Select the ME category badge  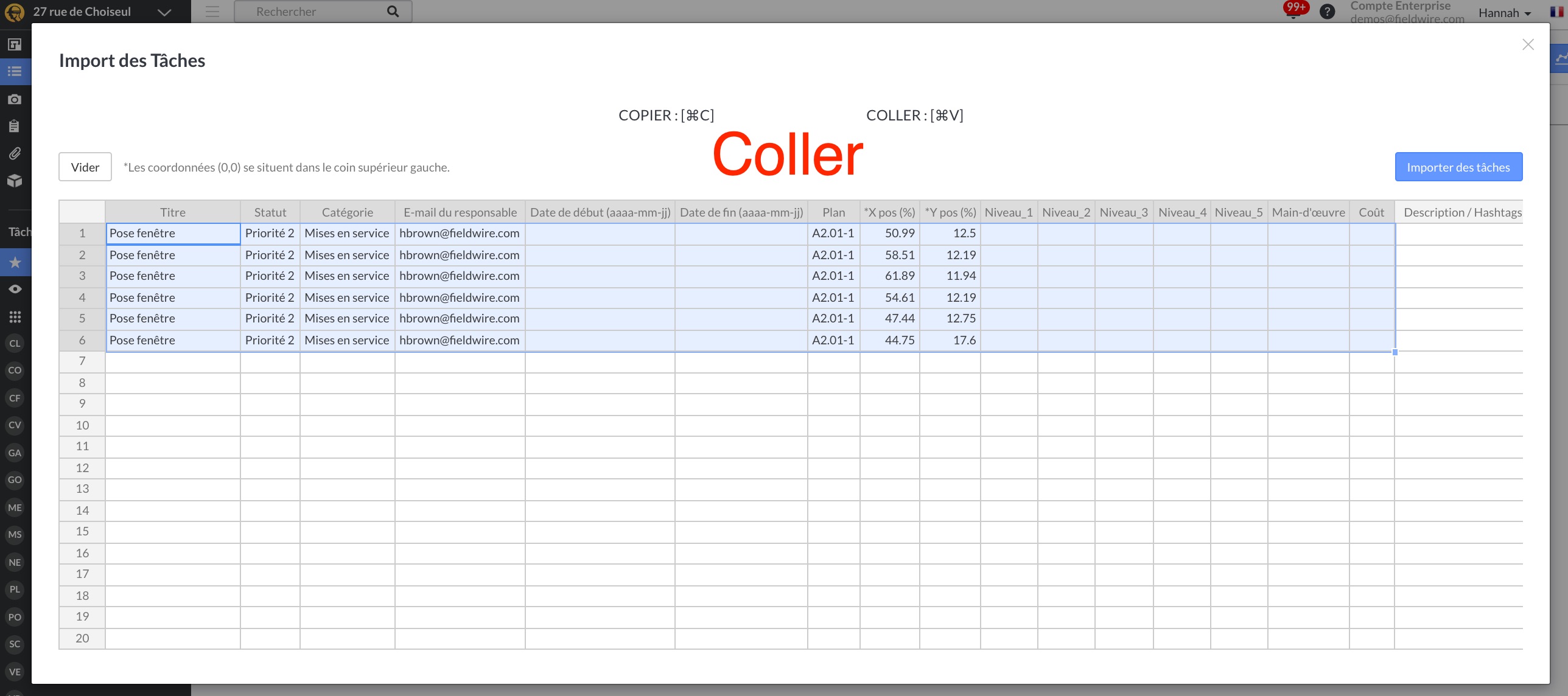15,507
